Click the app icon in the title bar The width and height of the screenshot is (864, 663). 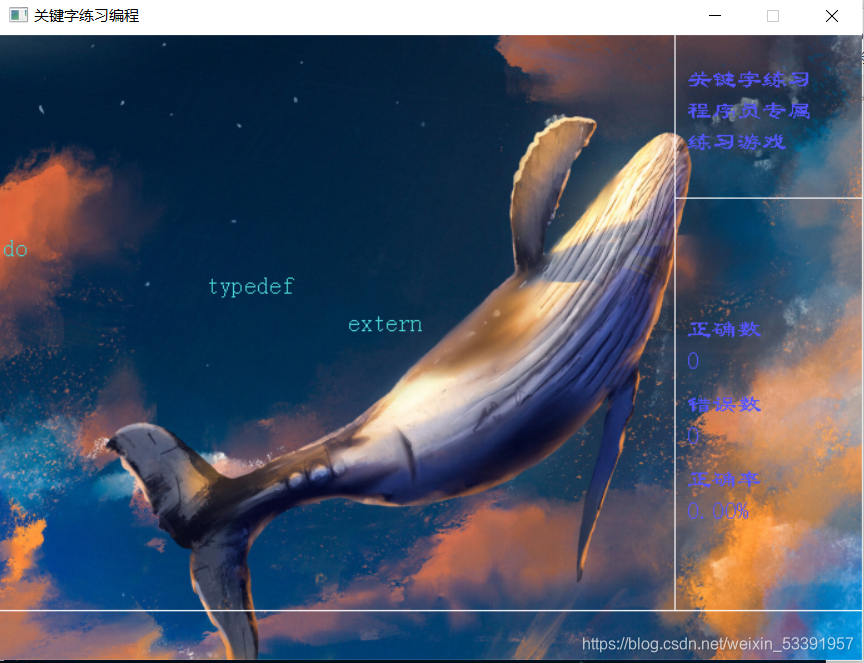18,15
